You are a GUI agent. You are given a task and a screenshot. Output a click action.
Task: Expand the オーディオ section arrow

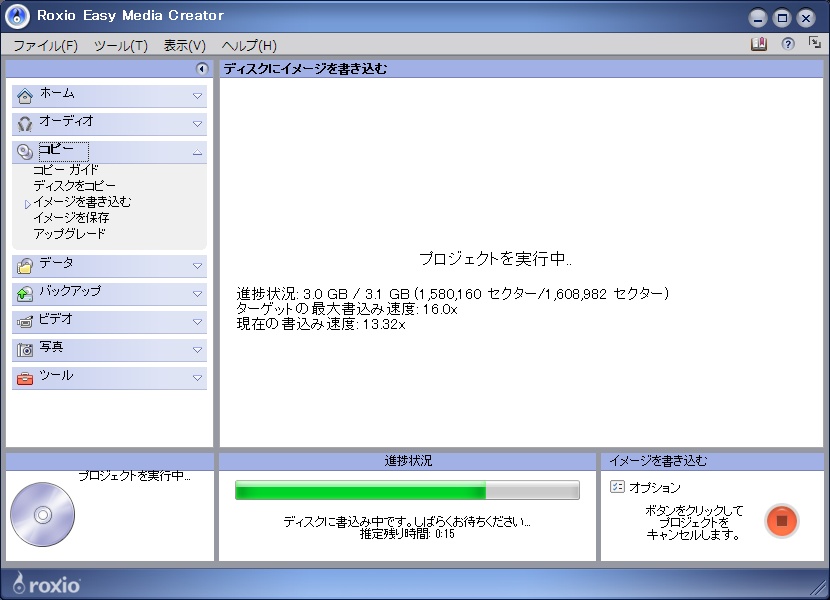(x=197, y=124)
